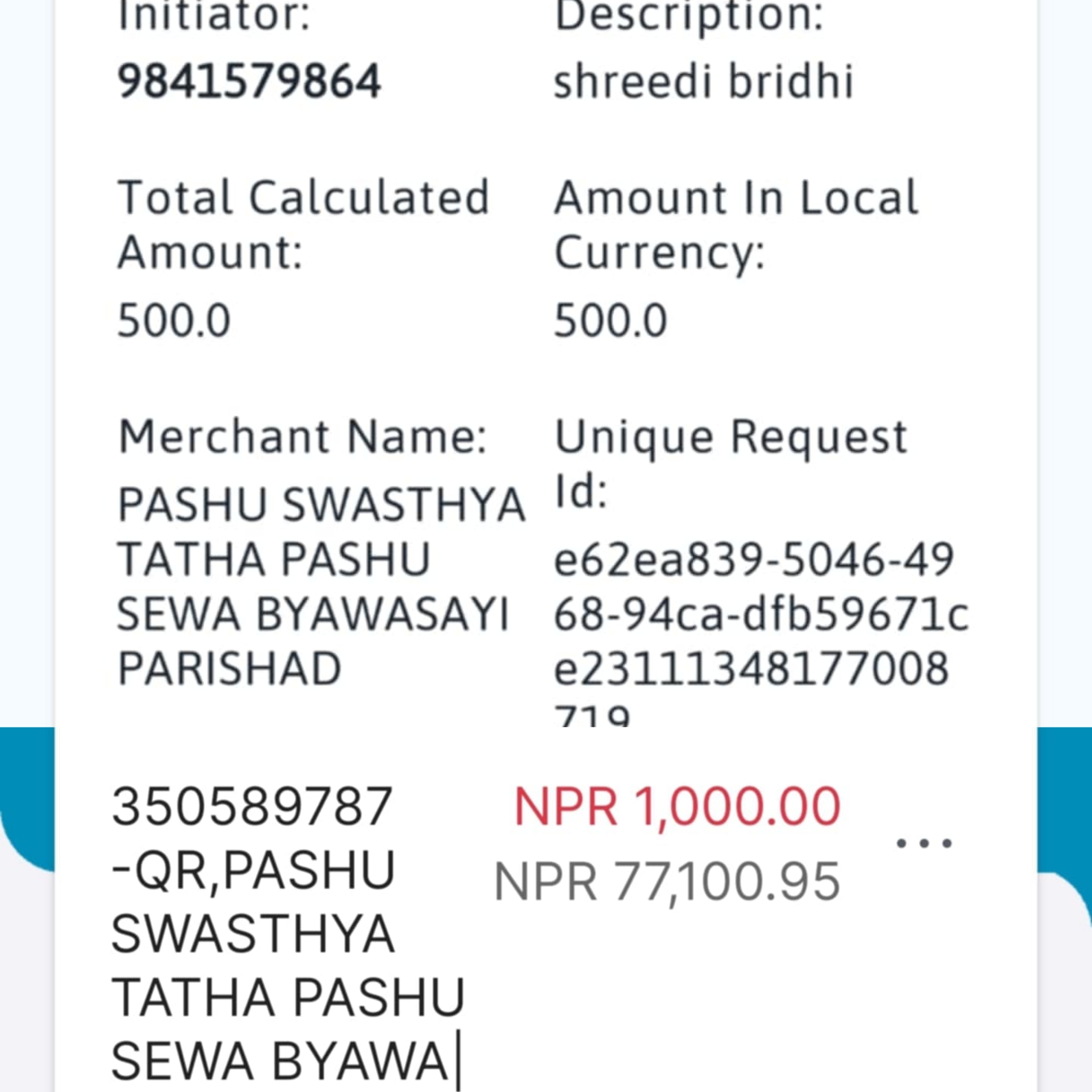Tap the Unique Request Id label
The height and width of the screenshot is (1092, 1092).
point(732,464)
